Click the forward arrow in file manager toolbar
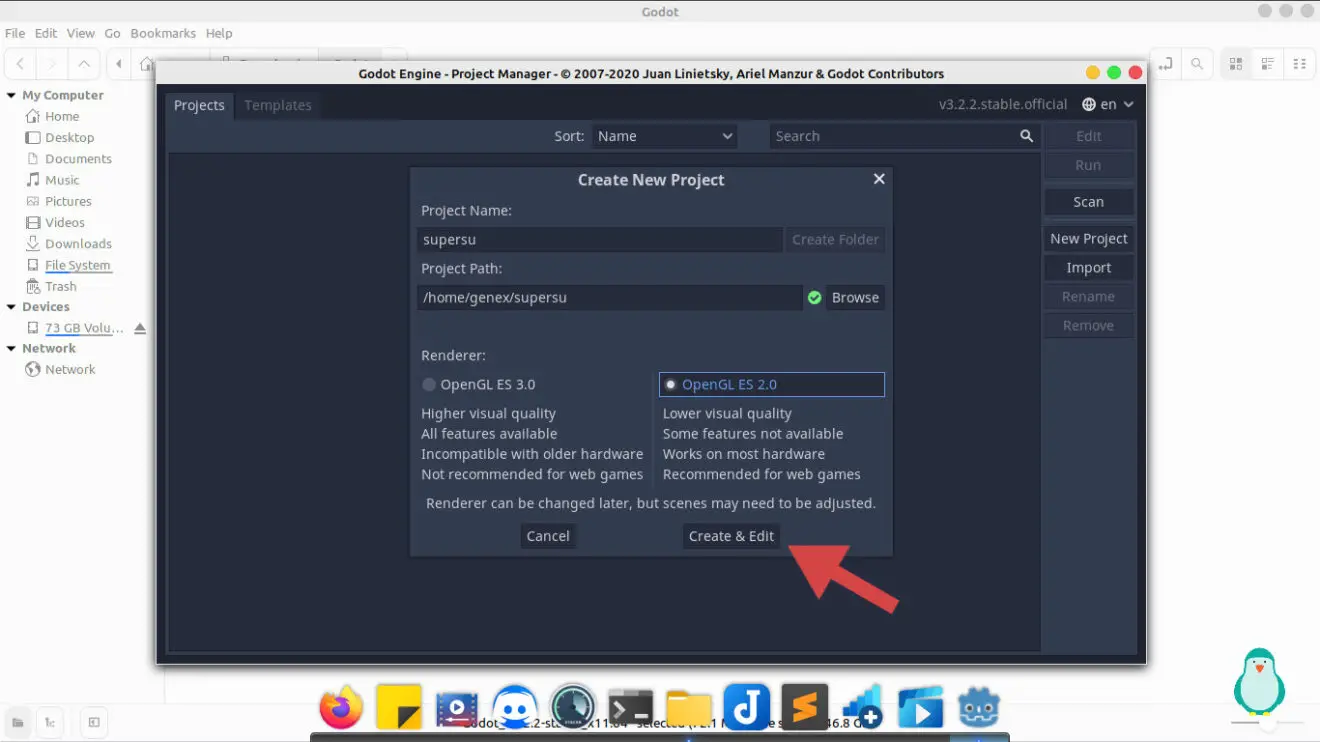This screenshot has height=742, width=1320. pyautogui.click(x=52, y=64)
